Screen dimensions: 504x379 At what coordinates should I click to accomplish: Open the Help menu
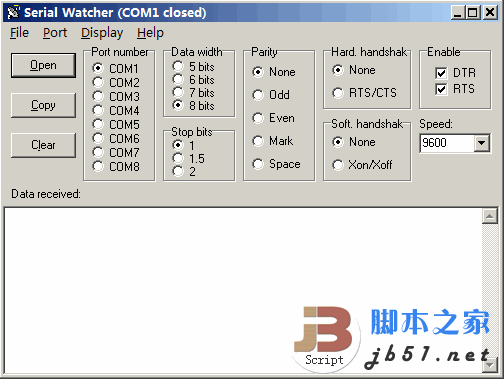click(x=150, y=33)
